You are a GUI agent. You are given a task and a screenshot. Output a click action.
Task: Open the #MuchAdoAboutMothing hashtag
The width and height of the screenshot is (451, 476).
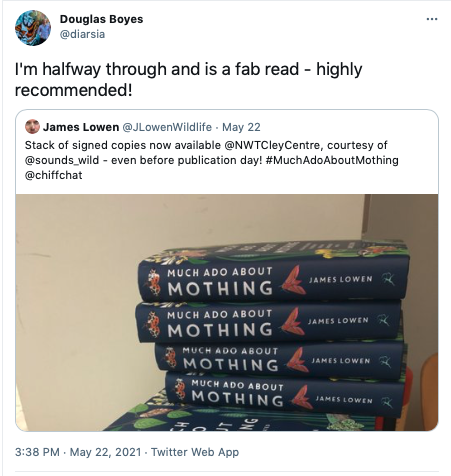332,160
